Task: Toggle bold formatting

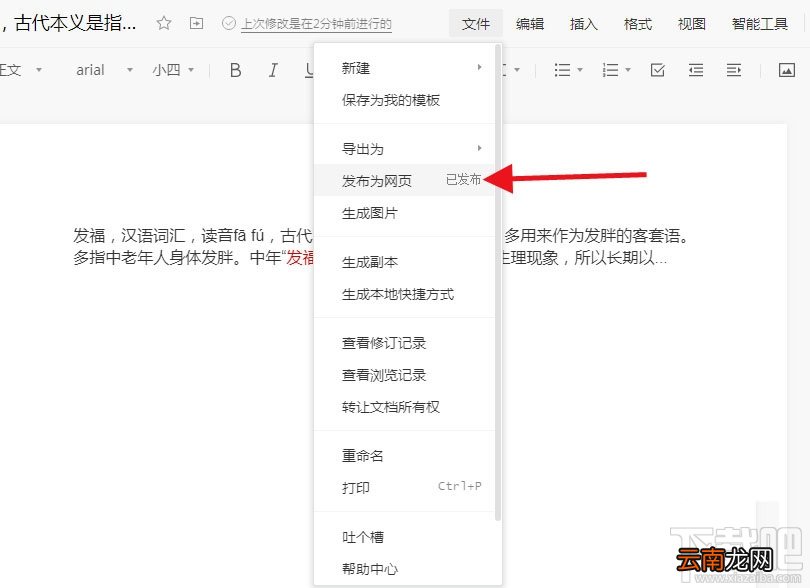Action: coord(236,70)
